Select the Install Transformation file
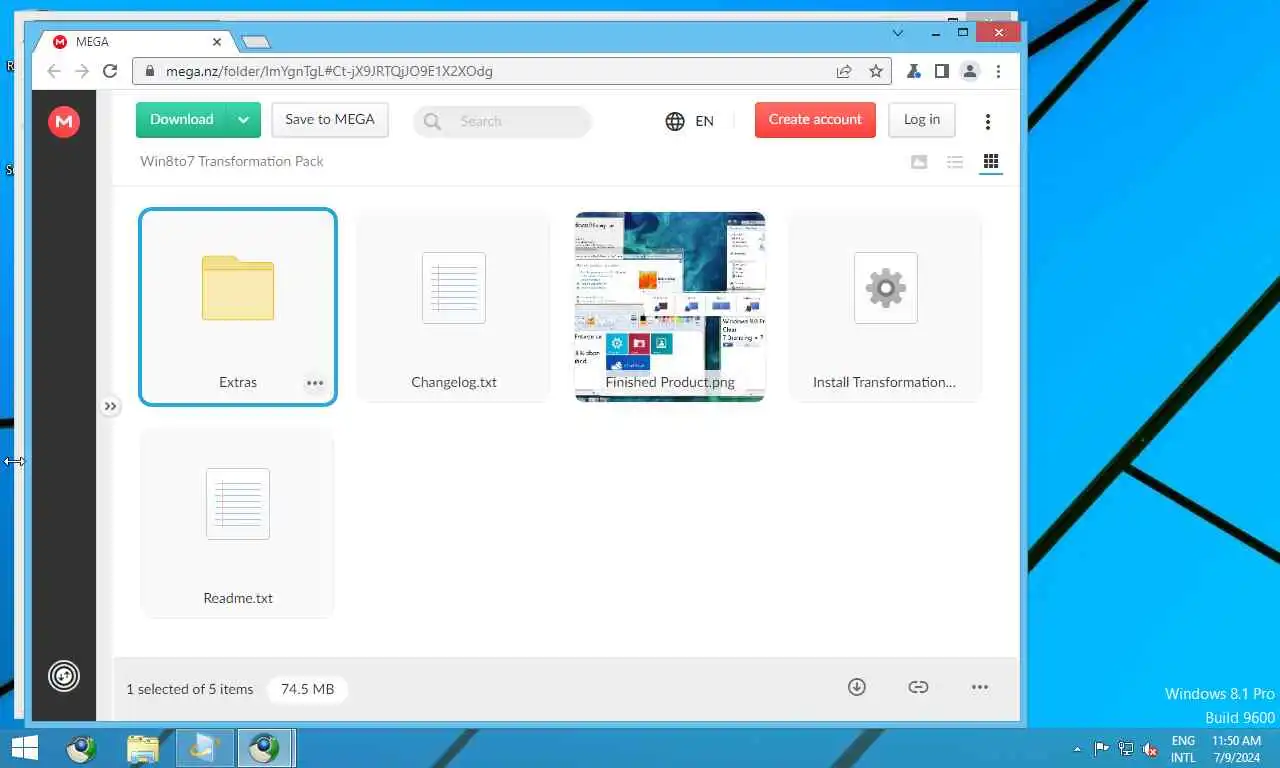This screenshot has width=1280, height=768. [885, 306]
